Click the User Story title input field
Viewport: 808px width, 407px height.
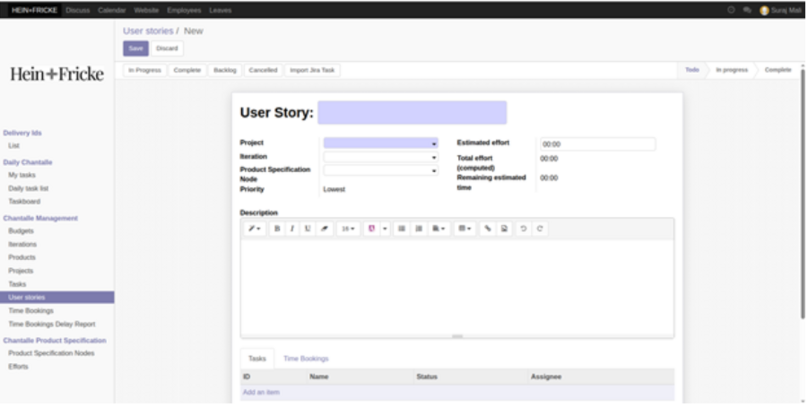tap(412, 113)
